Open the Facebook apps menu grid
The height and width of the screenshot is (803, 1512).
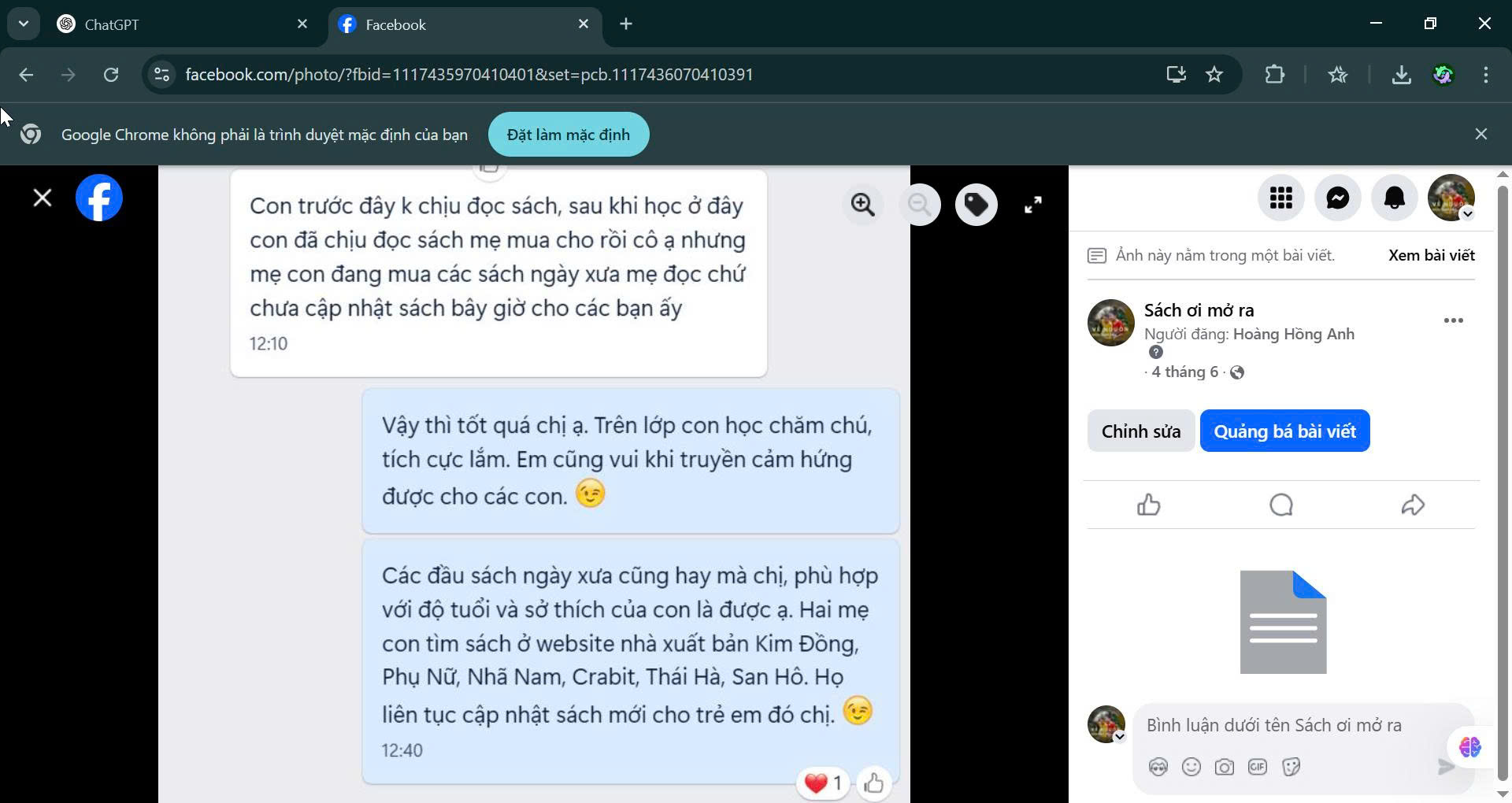(1281, 198)
